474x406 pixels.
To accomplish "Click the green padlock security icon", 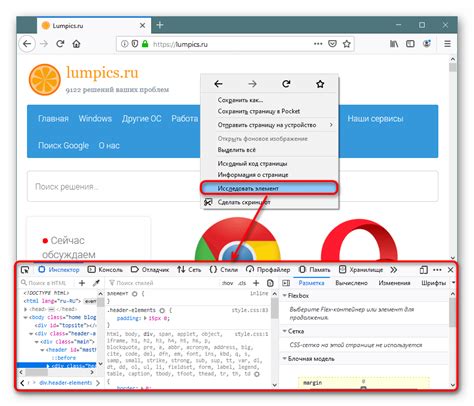I will click(145, 44).
